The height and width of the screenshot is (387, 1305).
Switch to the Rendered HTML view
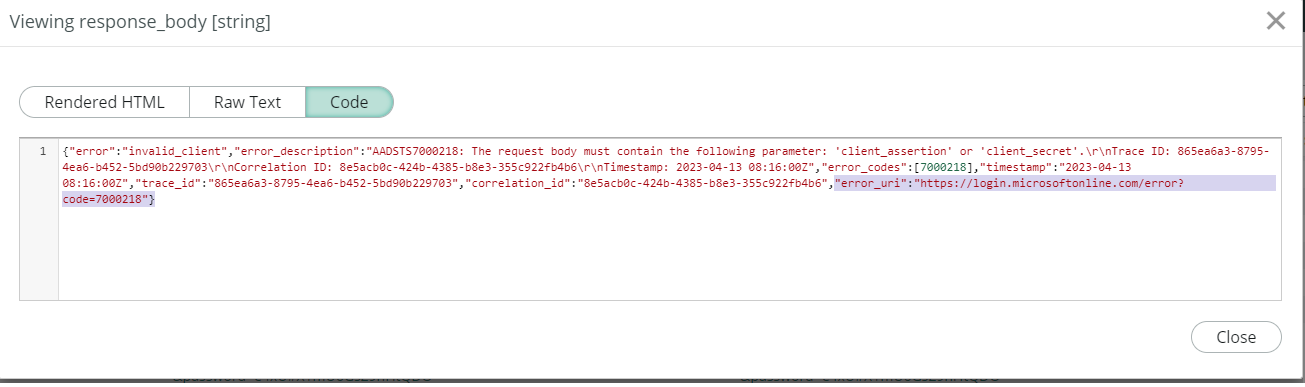tap(104, 102)
